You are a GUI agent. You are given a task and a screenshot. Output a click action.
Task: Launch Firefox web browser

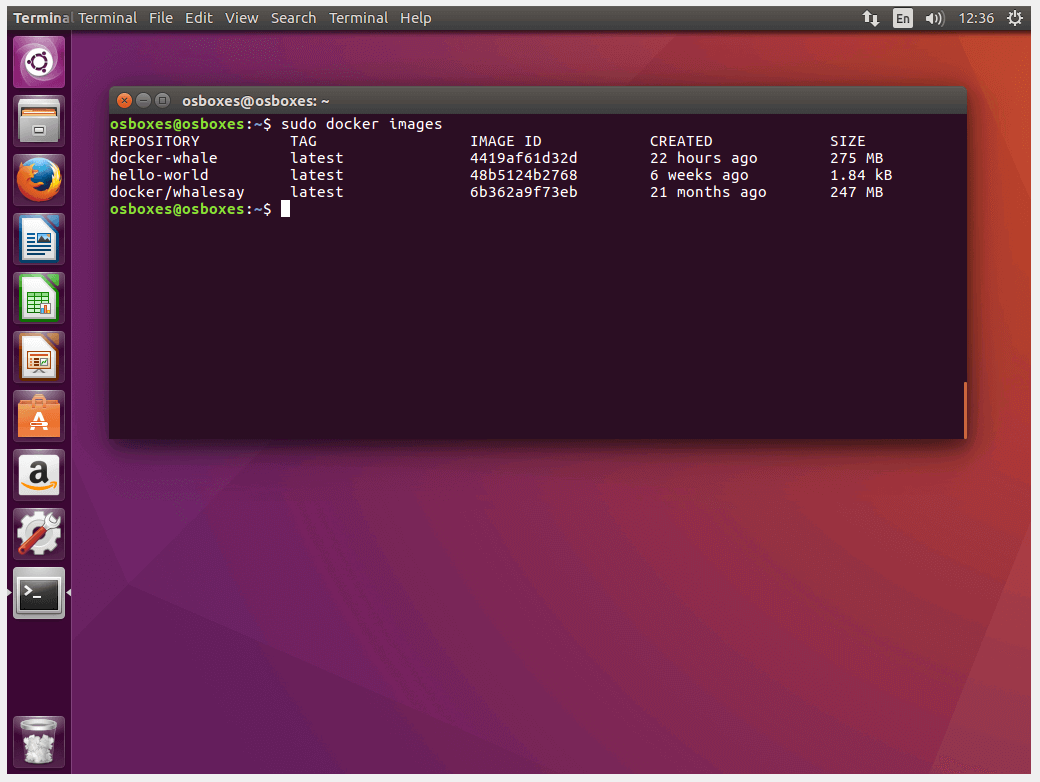click(39, 180)
